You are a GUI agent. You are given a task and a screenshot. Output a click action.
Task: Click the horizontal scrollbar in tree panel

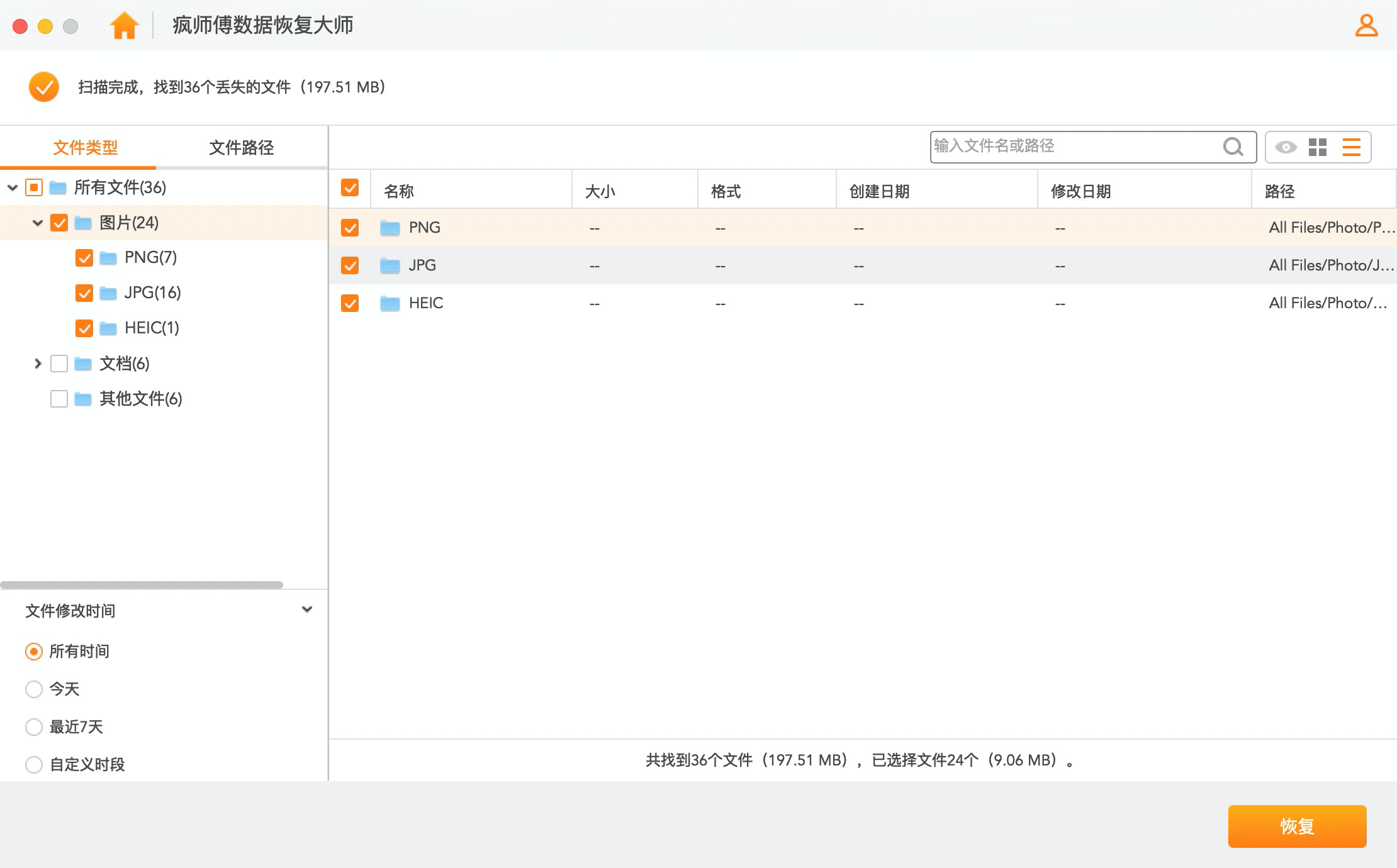tap(142, 585)
